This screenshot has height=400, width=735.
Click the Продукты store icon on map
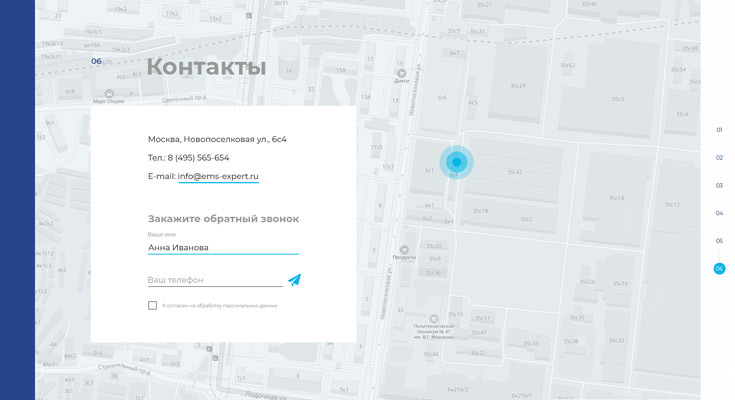pyautogui.click(x=404, y=250)
